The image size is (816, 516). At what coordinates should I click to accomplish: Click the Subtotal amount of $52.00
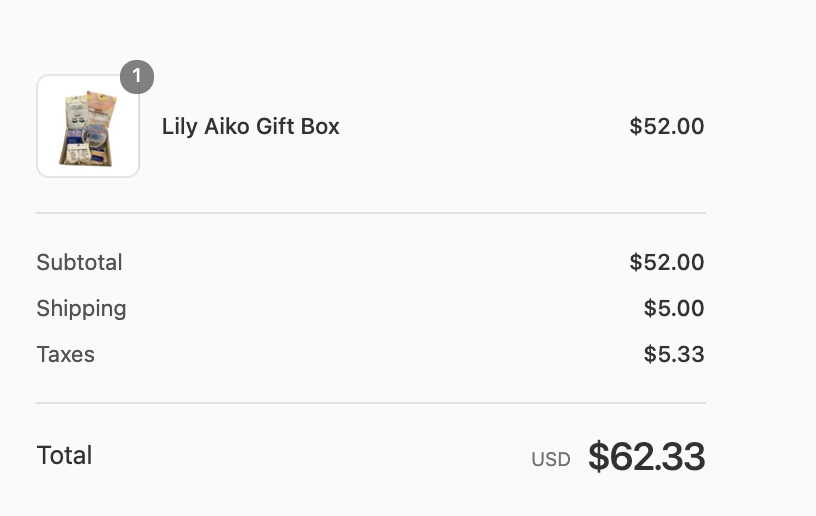[666, 263]
